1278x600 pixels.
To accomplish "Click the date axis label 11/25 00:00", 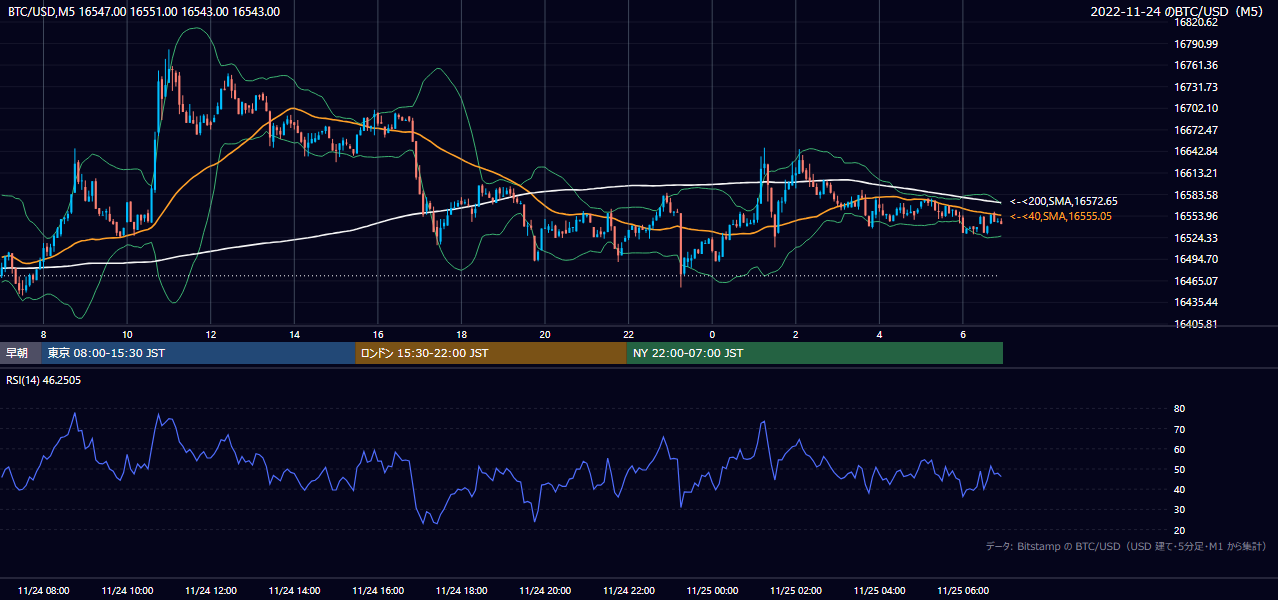I will pyautogui.click(x=712, y=590).
